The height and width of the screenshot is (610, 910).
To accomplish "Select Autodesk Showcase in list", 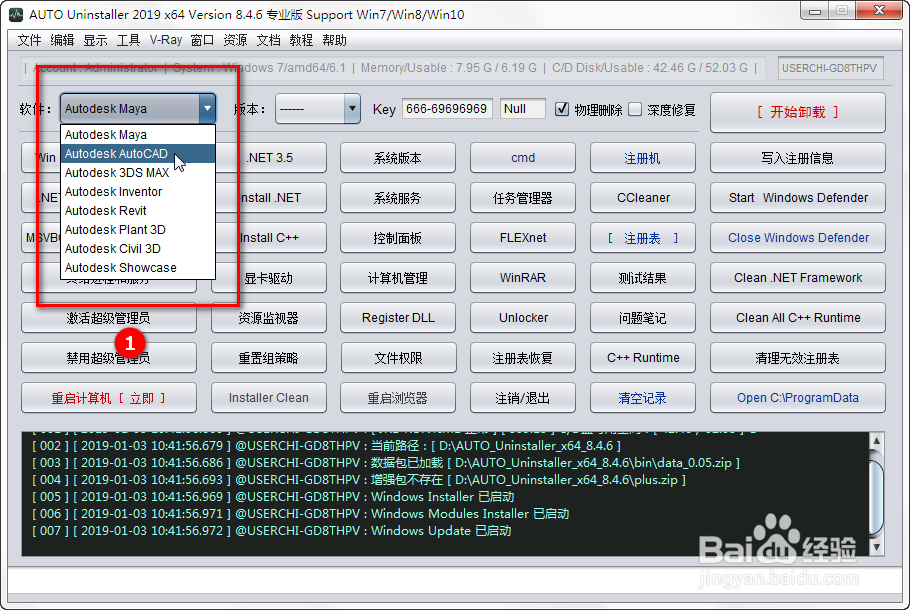I will [x=138, y=268].
